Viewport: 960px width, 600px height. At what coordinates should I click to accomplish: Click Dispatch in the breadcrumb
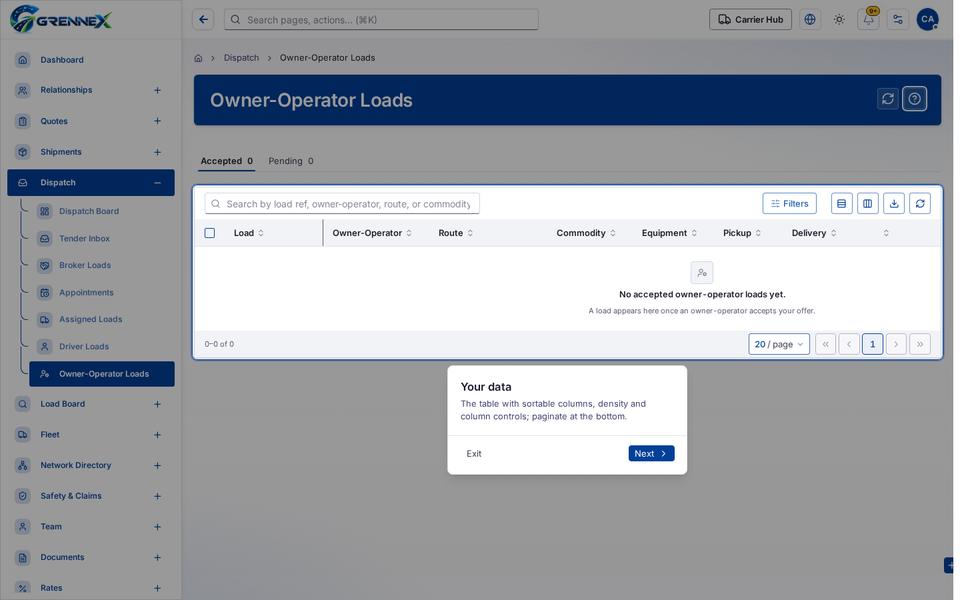pos(241,58)
